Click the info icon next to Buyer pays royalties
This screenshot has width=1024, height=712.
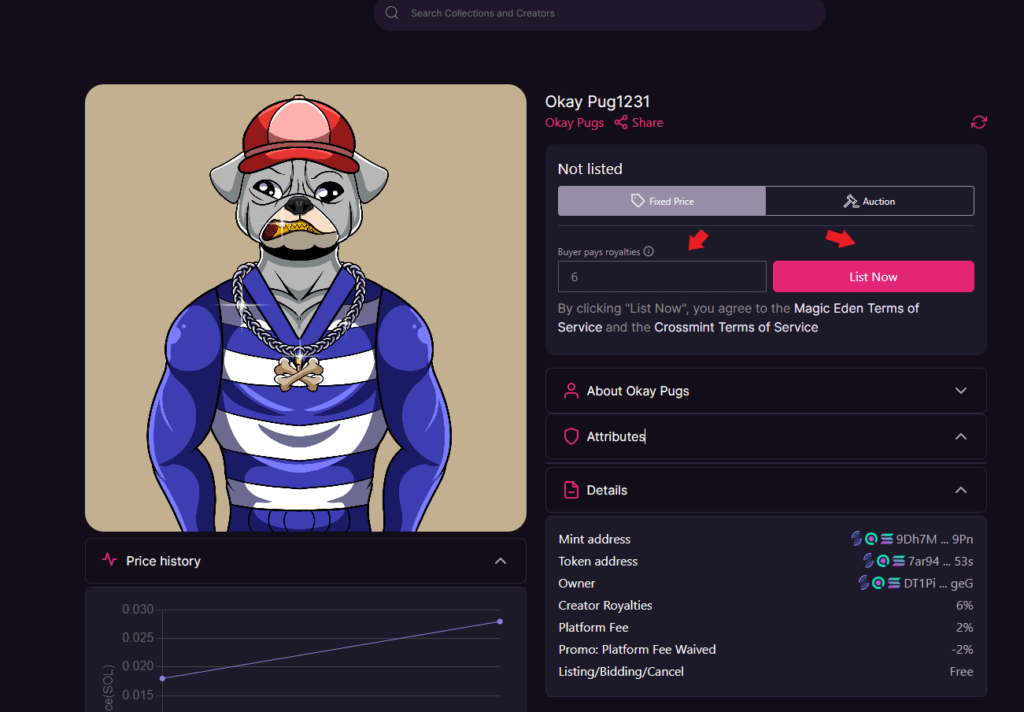[649, 252]
